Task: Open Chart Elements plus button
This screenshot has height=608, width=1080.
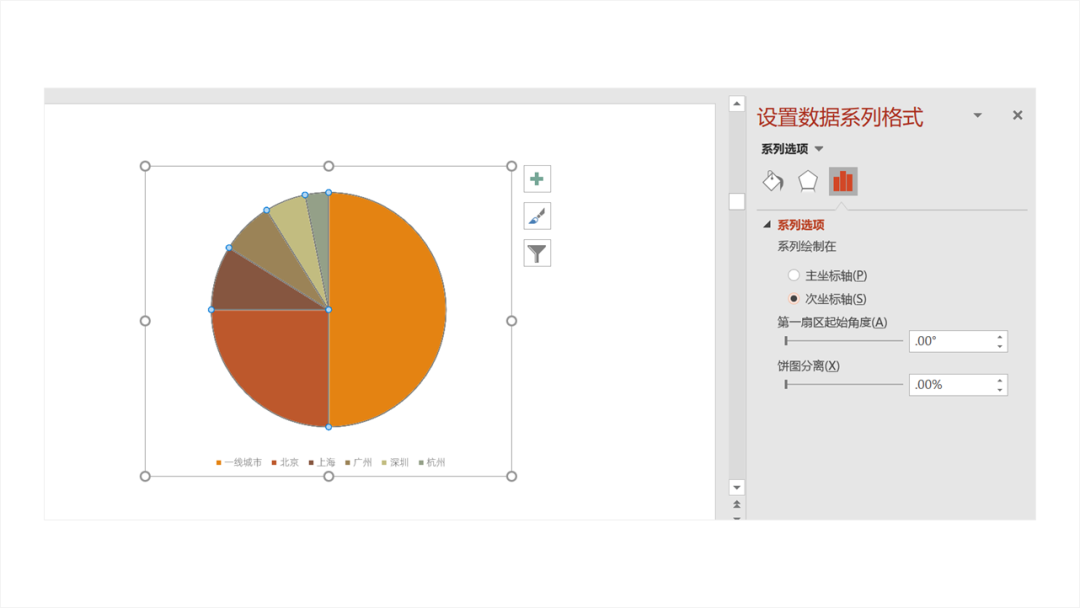Action: click(537, 179)
